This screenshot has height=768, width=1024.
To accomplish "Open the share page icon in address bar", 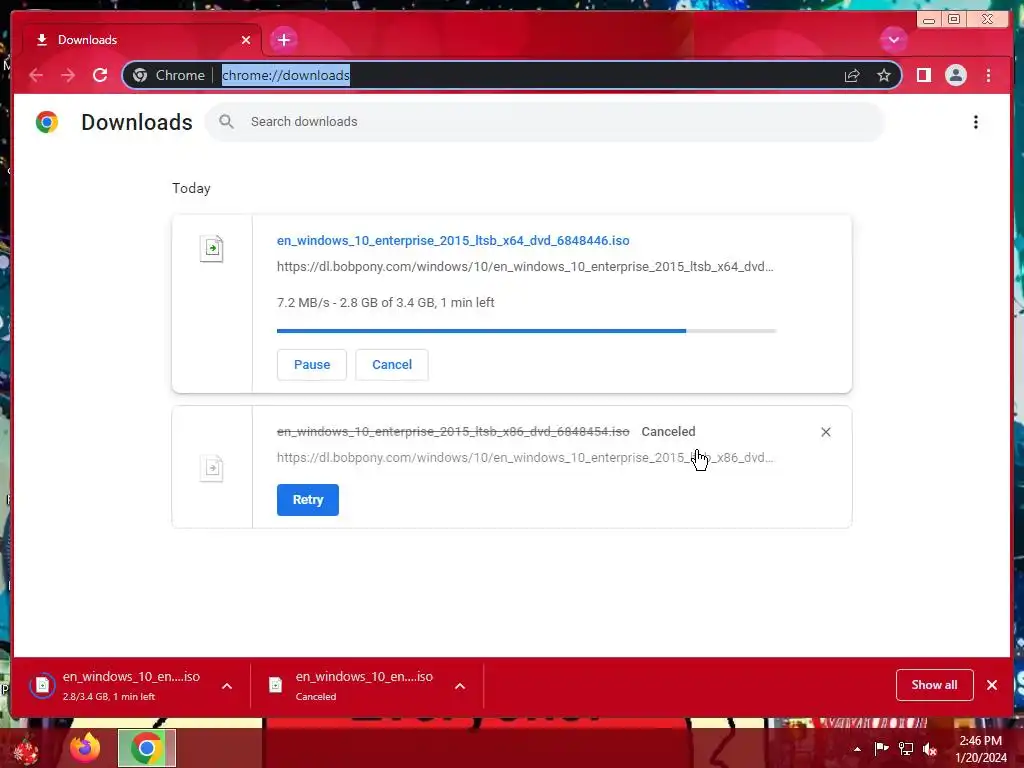I will click(852, 76).
